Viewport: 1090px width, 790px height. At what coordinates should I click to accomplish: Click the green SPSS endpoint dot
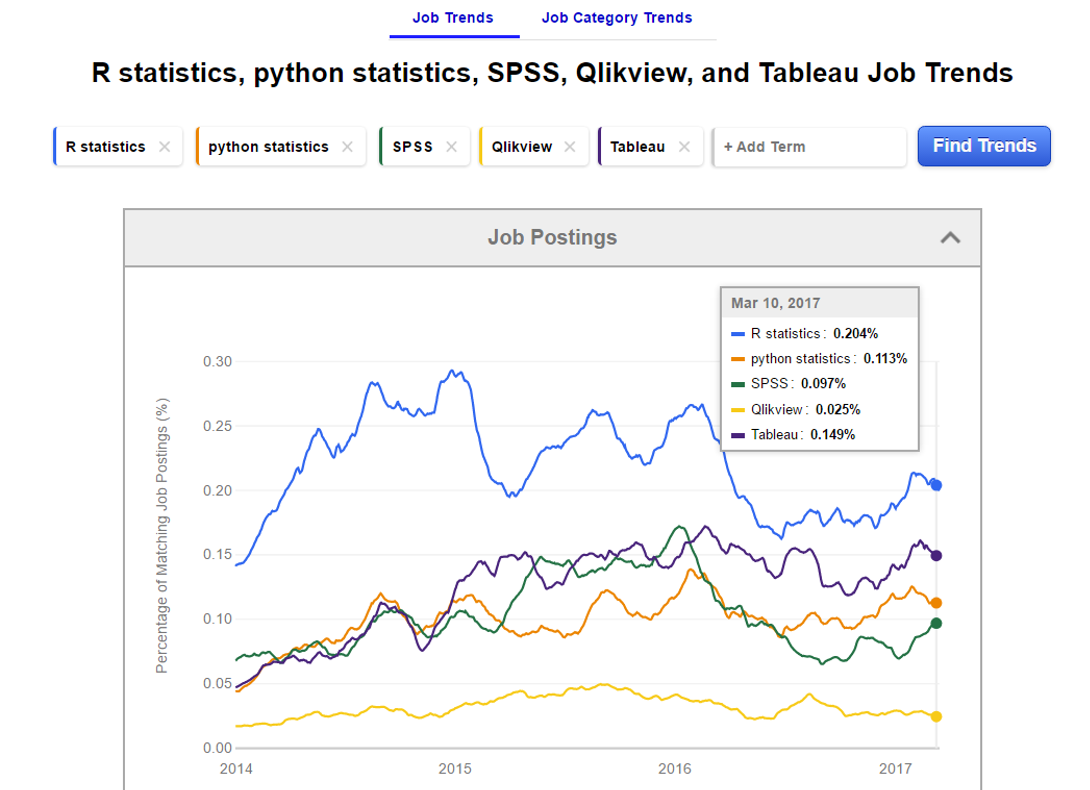(935, 623)
